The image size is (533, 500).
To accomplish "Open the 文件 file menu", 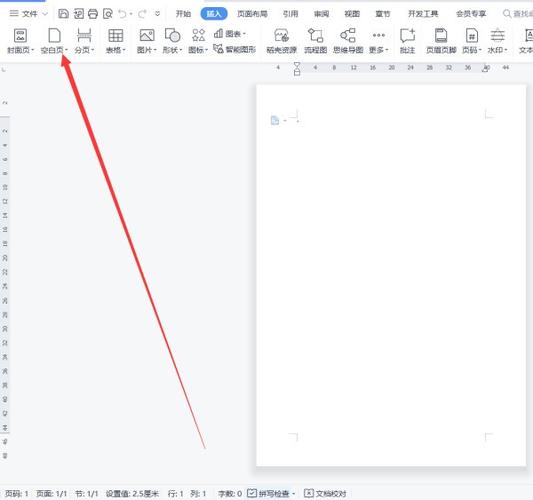I will point(29,14).
